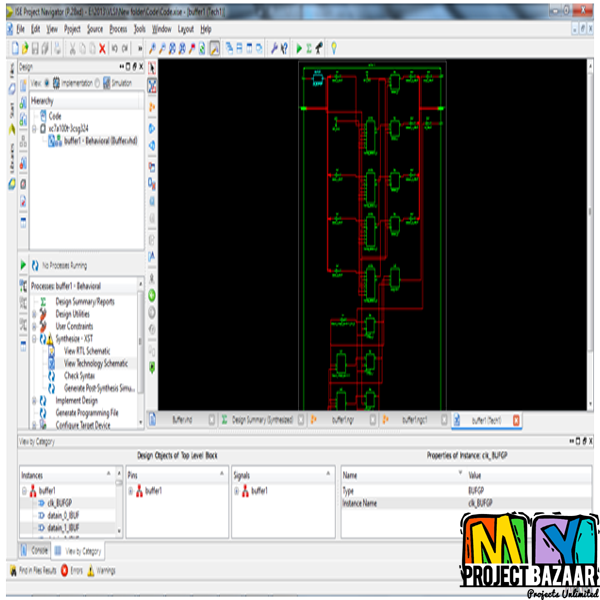The height and width of the screenshot is (600, 600).
Task: Select clk_BUFGP instance in list
Action: coord(57,503)
